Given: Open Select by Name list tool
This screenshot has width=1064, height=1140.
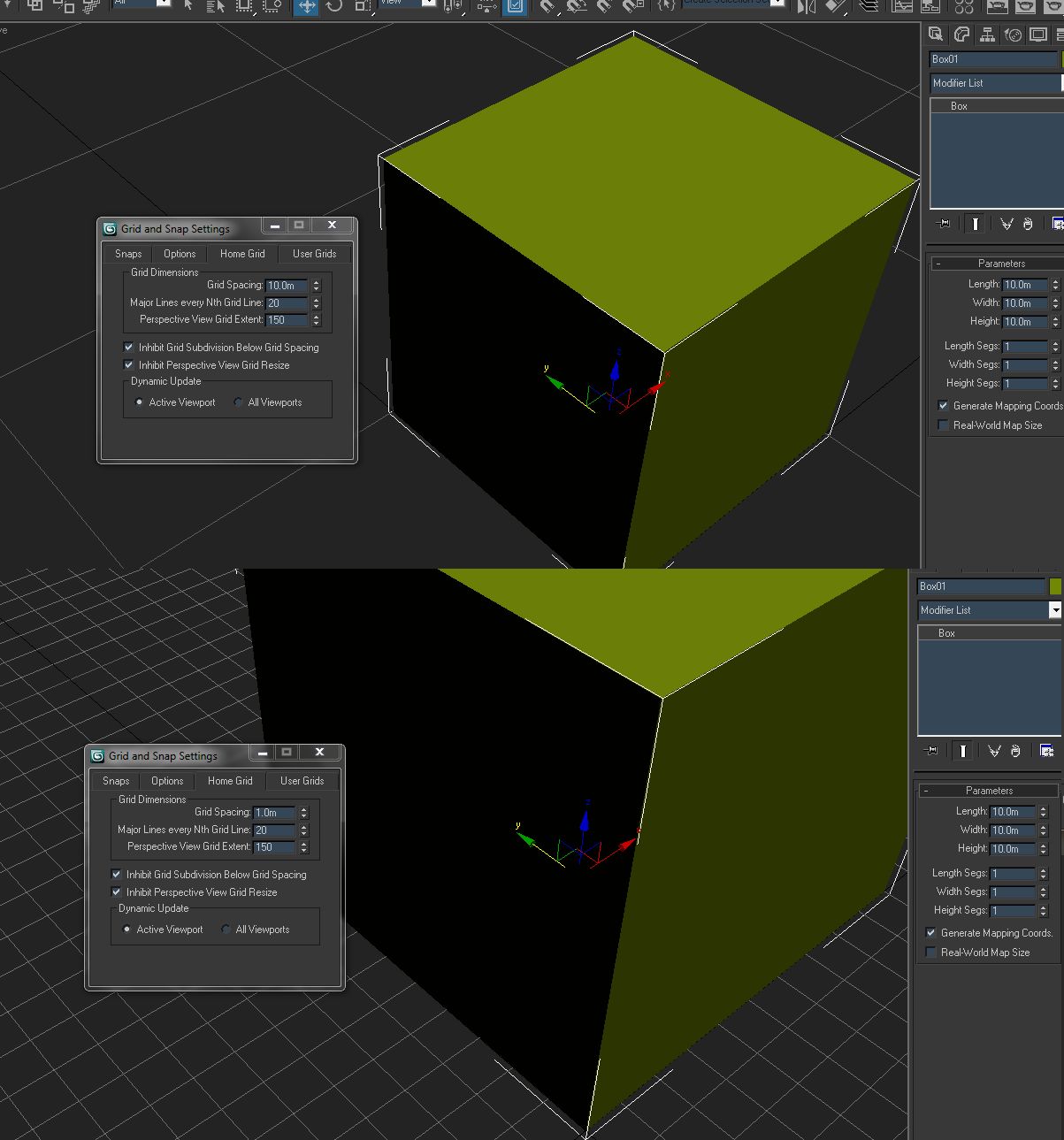Looking at the screenshot, I should [216, 6].
